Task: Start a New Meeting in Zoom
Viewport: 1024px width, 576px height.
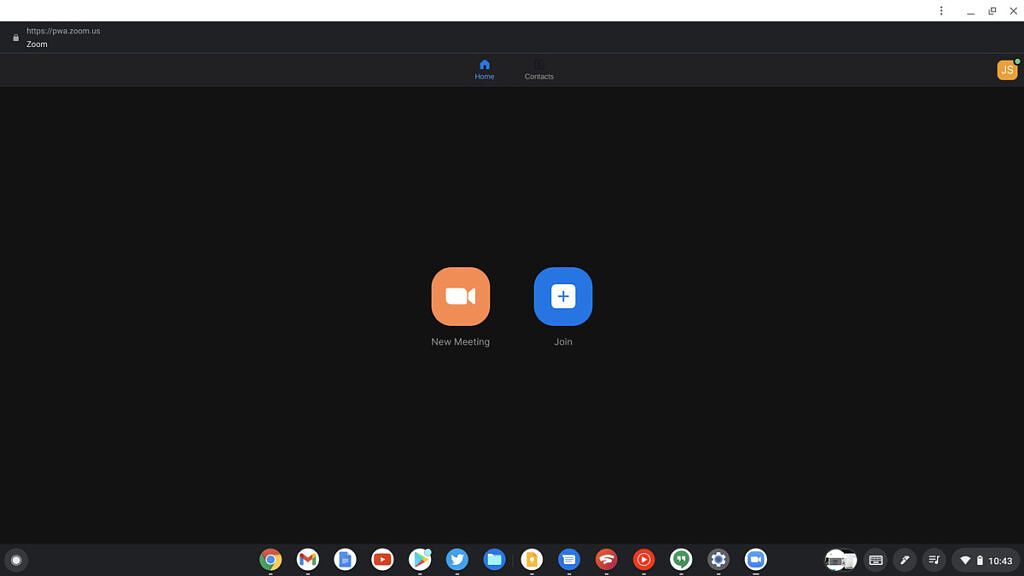Action: tap(460, 296)
